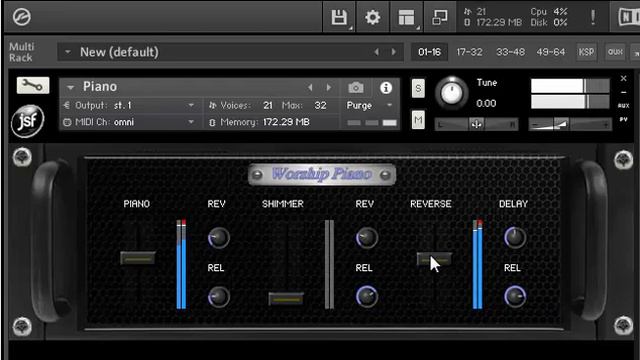Select previous Piano instrument arrow
The image size is (640, 360).
pos(310,87)
